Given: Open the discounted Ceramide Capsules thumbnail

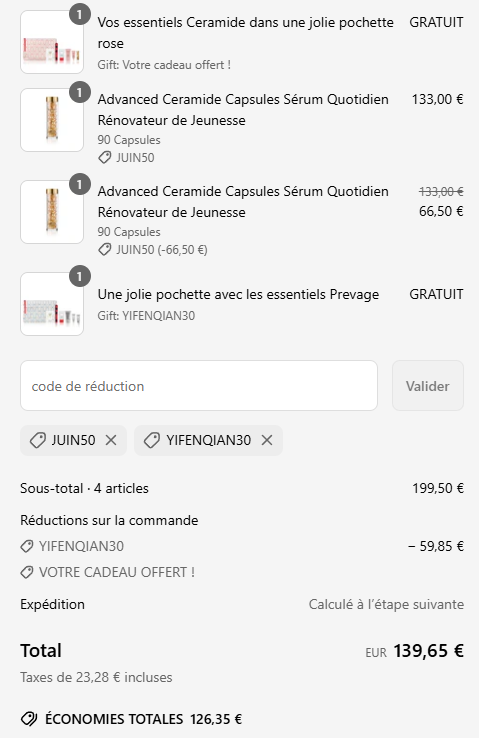Looking at the screenshot, I should 52,212.
